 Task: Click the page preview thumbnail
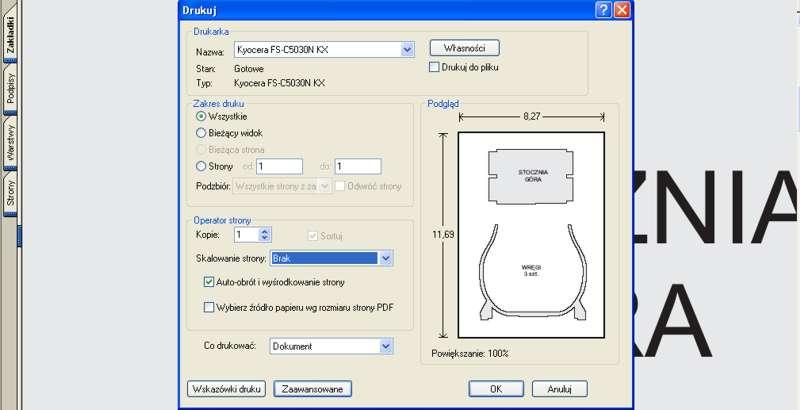531,235
